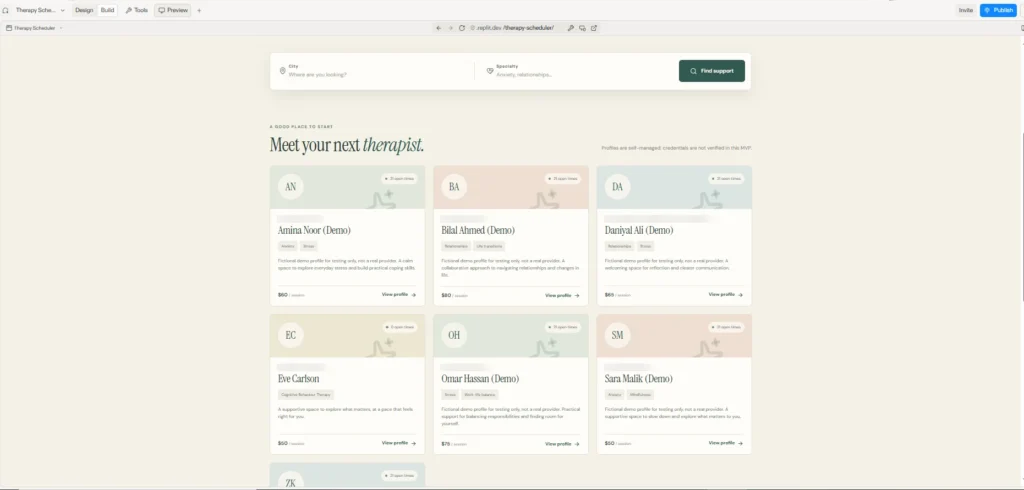The width and height of the screenshot is (1024, 490).
Task: Click the Sara Malik (Demo) name
Action: pyautogui.click(x=638, y=379)
